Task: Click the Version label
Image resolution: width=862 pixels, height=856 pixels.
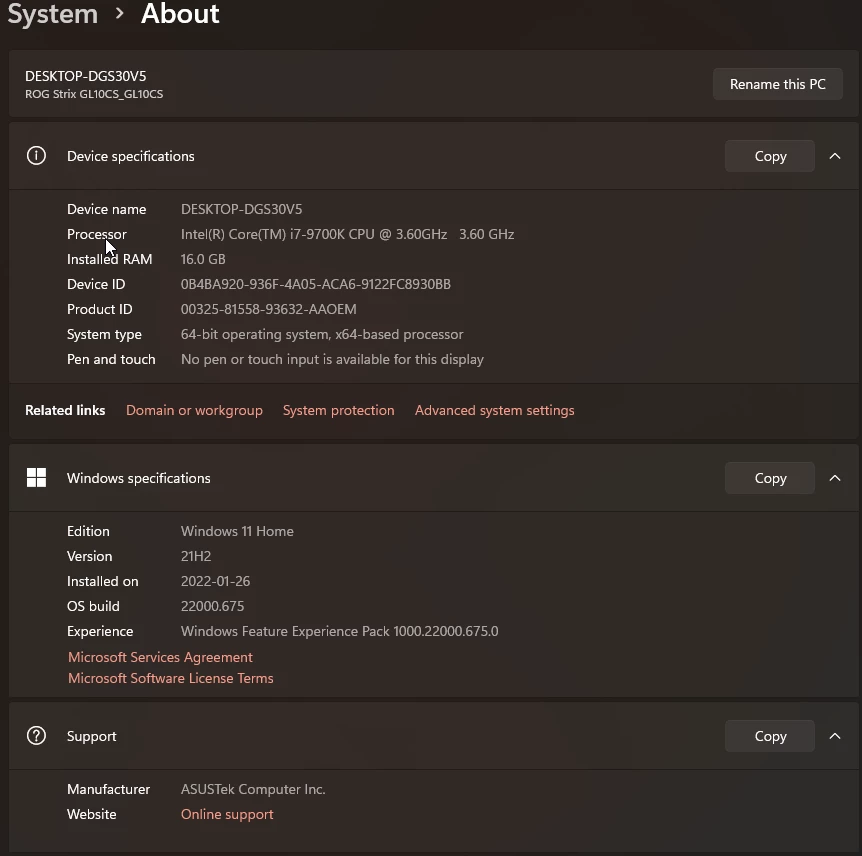Action: pyautogui.click(x=89, y=556)
